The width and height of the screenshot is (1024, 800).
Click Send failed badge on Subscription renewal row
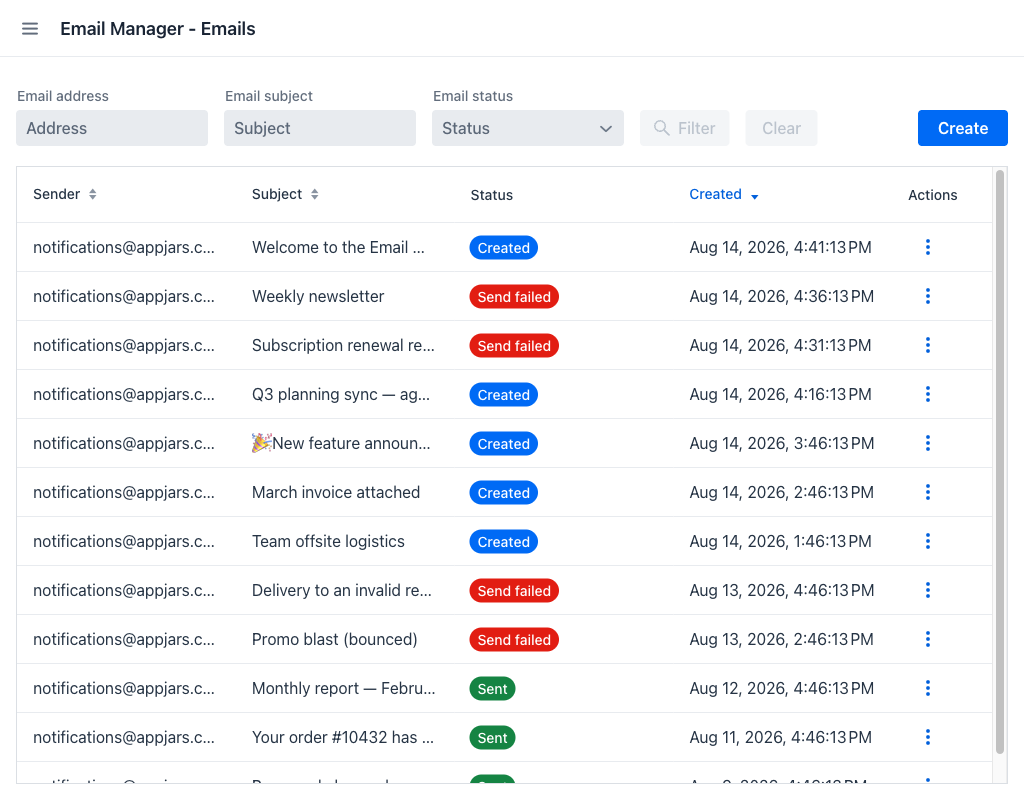514,345
